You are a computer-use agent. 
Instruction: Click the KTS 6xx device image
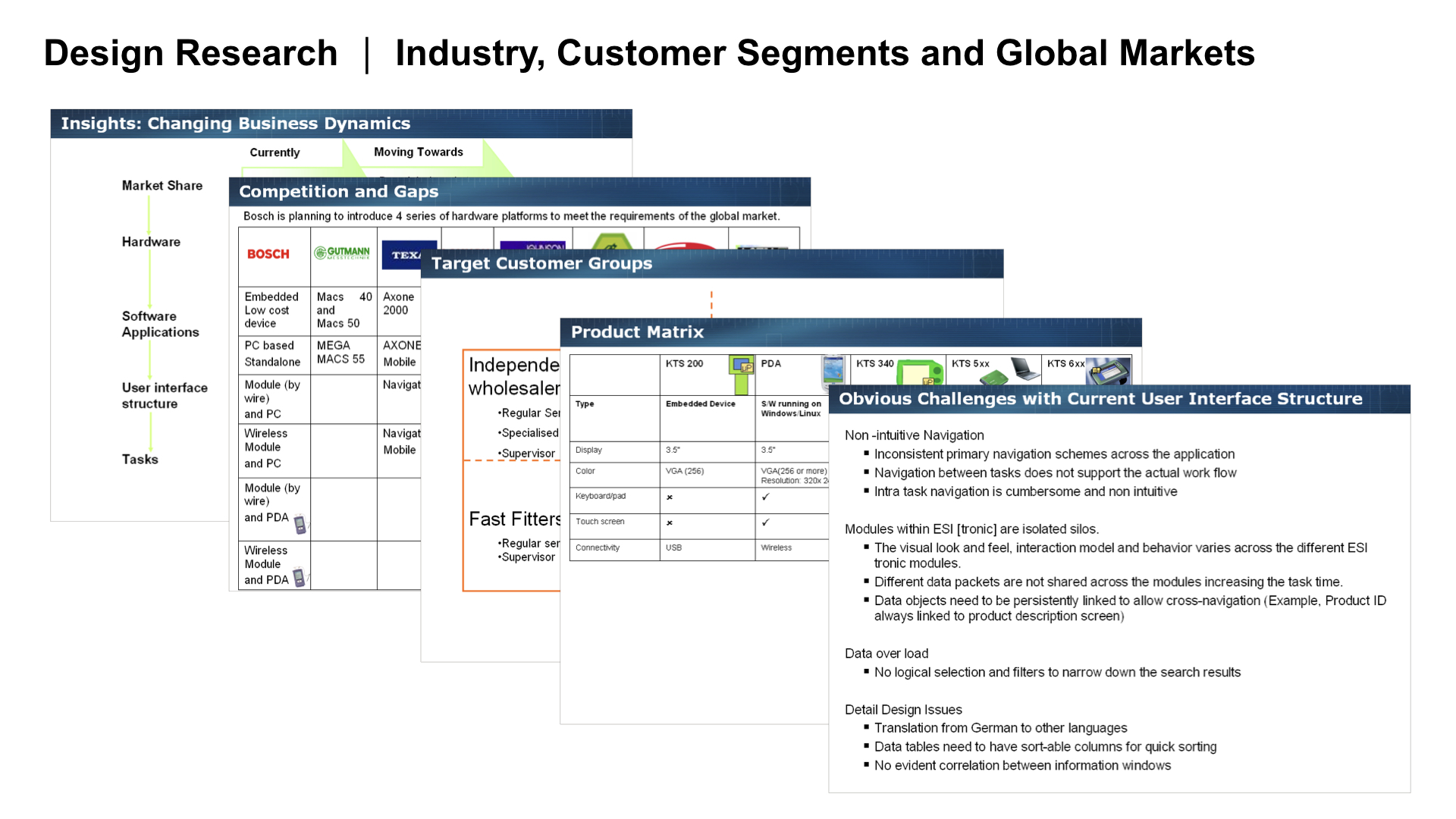pos(1109,371)
